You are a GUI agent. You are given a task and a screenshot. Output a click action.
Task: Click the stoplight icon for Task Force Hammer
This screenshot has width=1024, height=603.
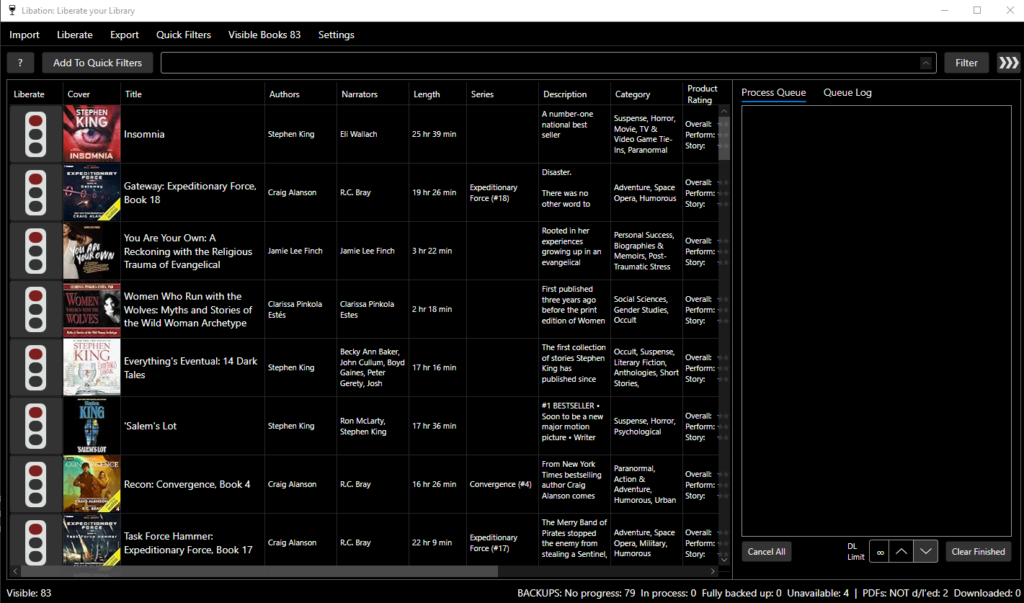click(35, 542)
